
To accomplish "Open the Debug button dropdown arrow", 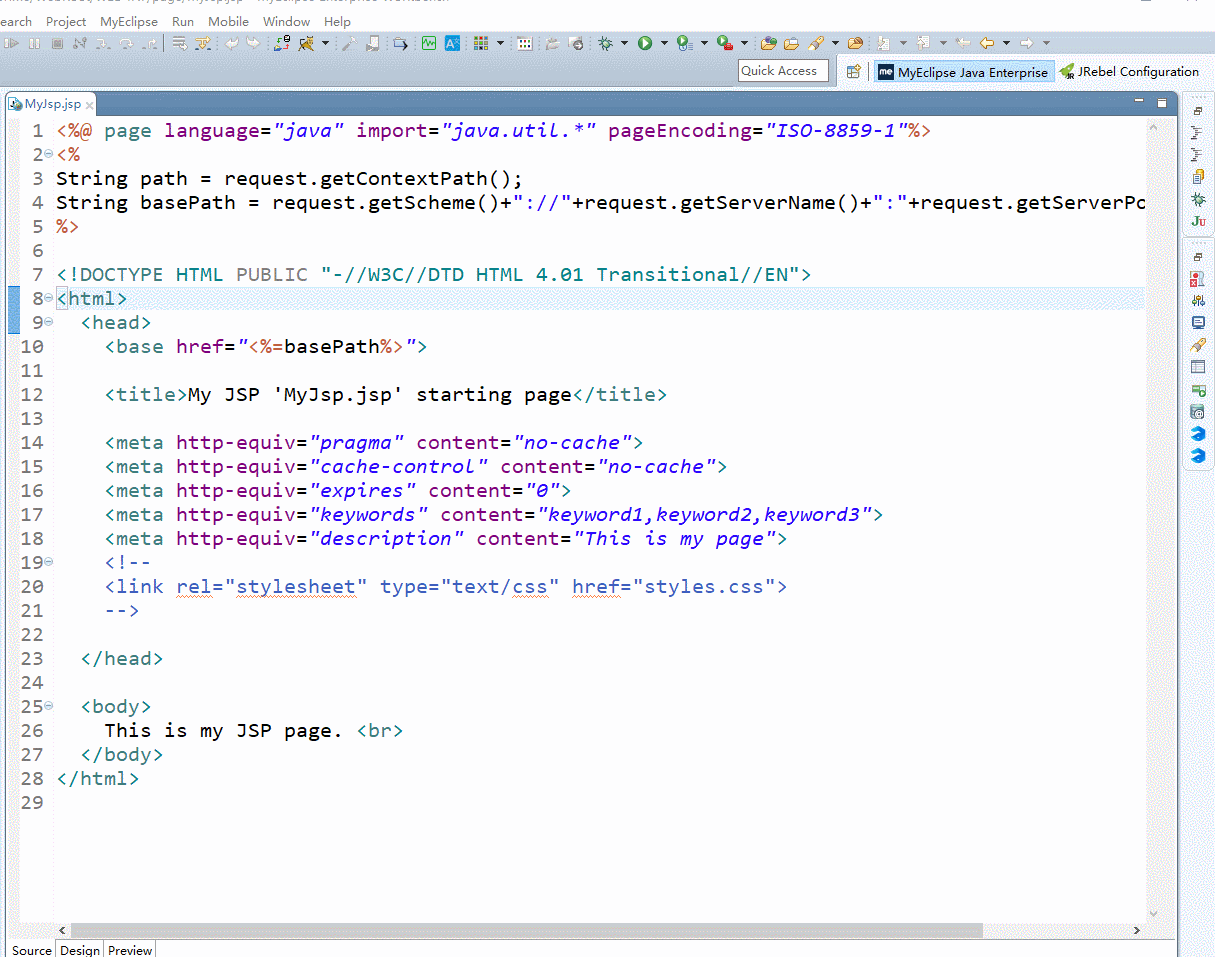I will [x=624, y=43].
